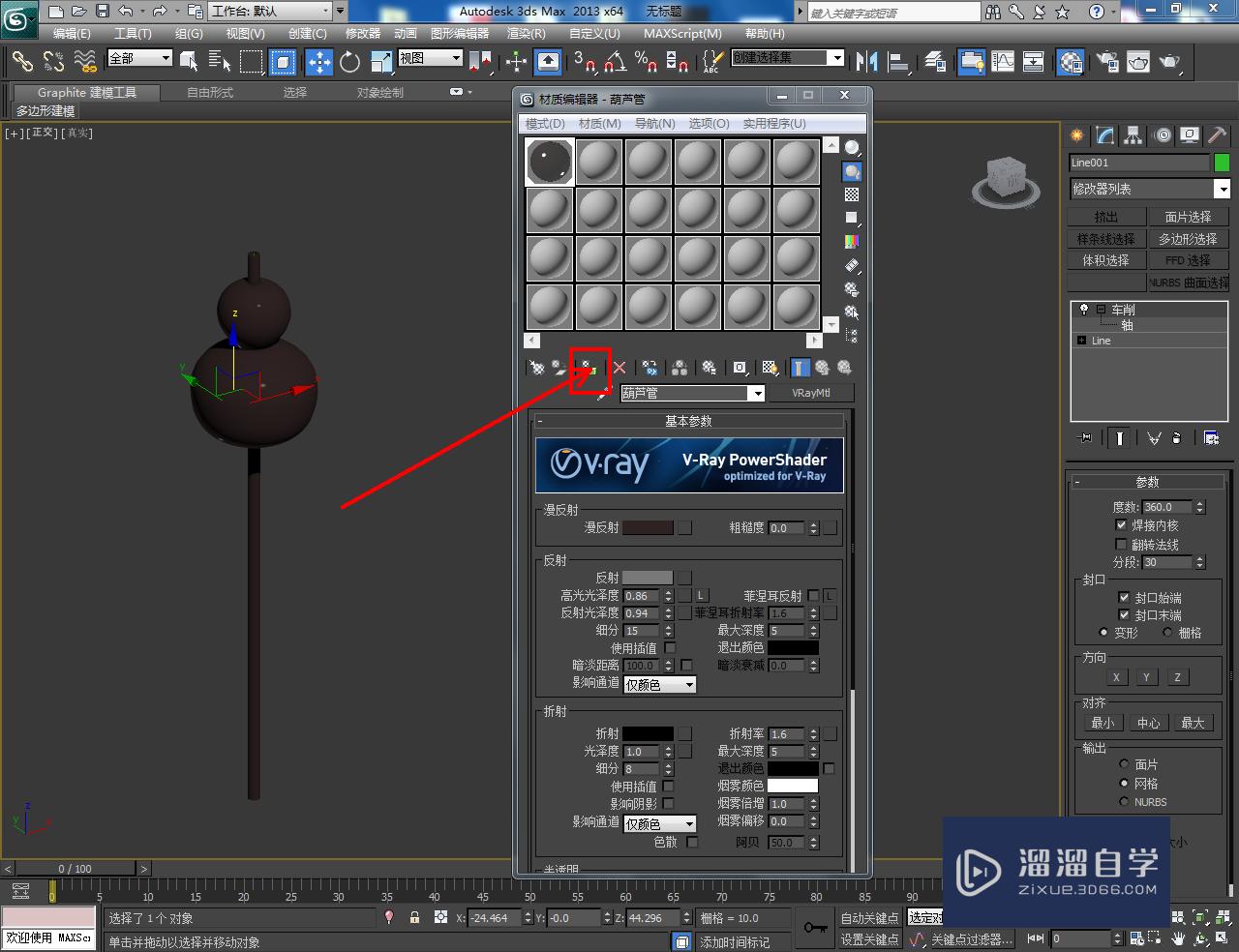Collapse 基本参数 rollout
Viewport: 1239px width, 952px height.
pos(688,421)
